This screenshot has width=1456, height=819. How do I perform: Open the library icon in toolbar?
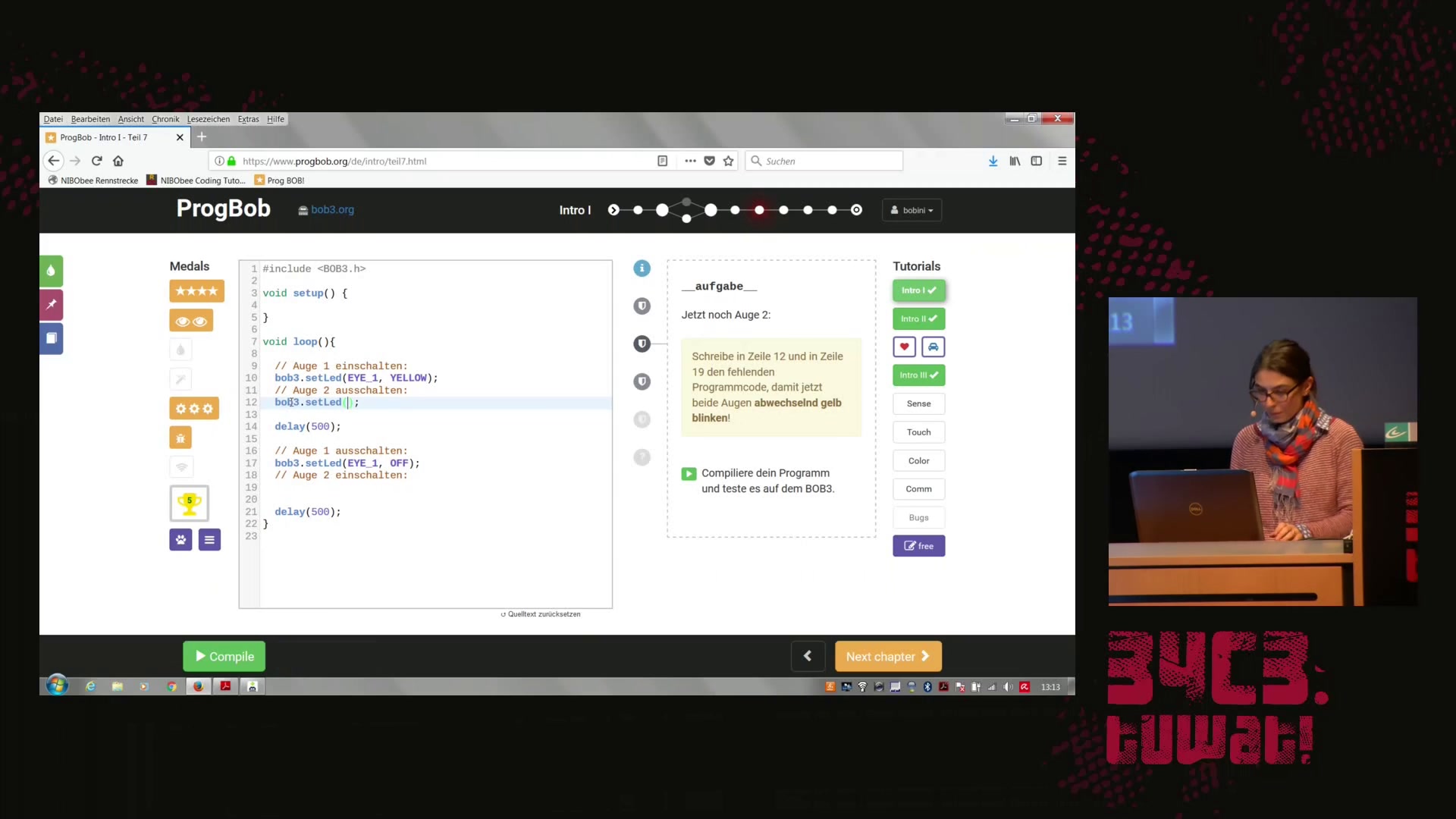[1015, 161]
